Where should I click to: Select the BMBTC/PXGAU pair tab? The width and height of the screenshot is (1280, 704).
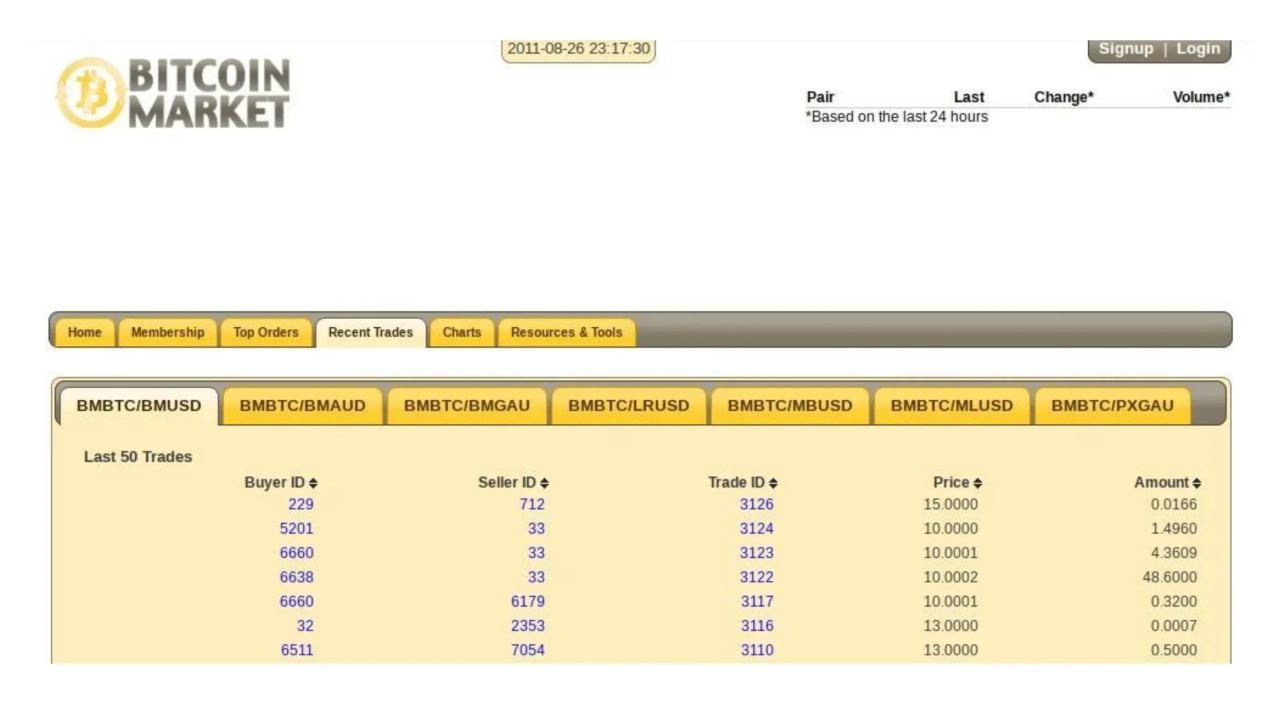point(1112,405)
